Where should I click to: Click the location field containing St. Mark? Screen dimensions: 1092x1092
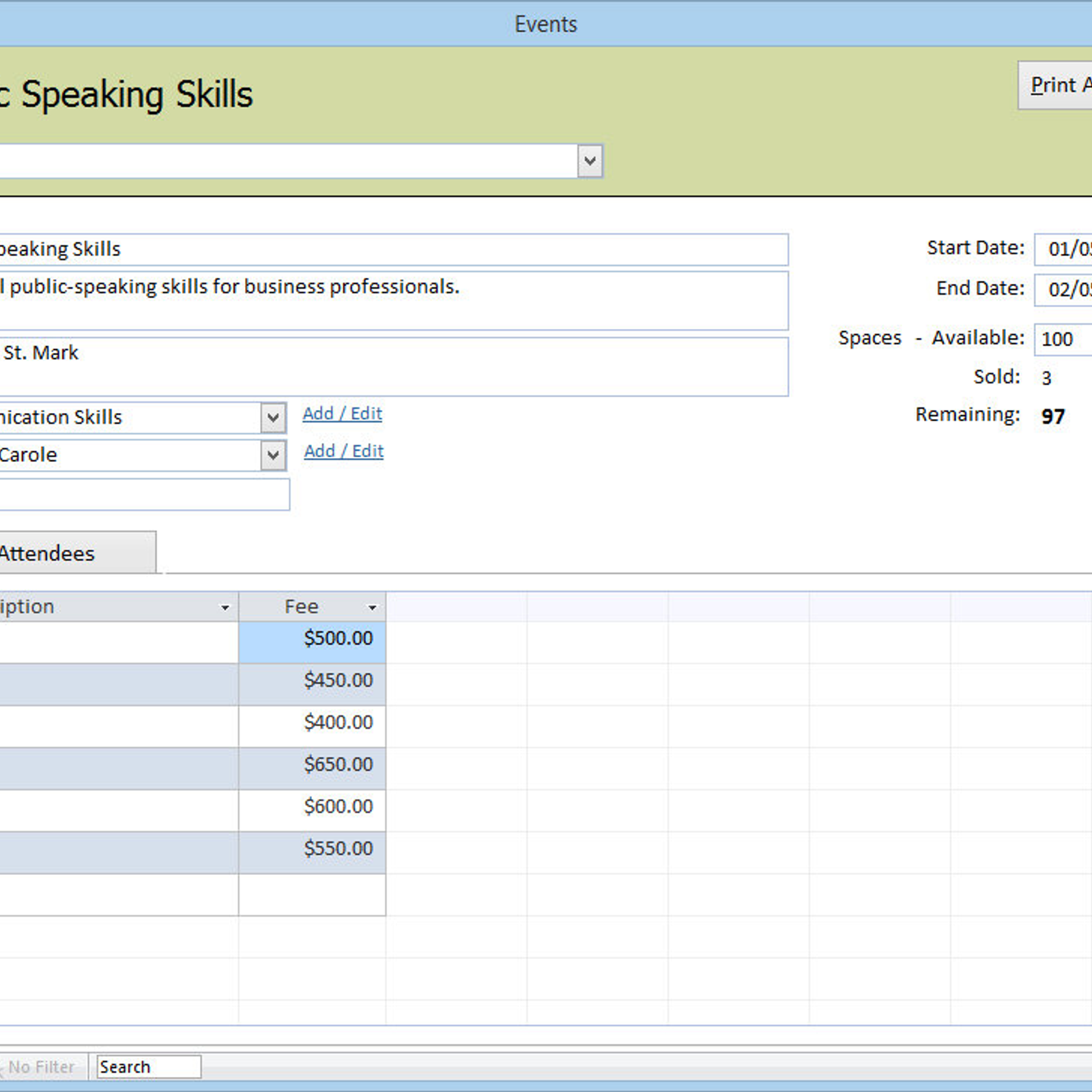coord(394,367)
